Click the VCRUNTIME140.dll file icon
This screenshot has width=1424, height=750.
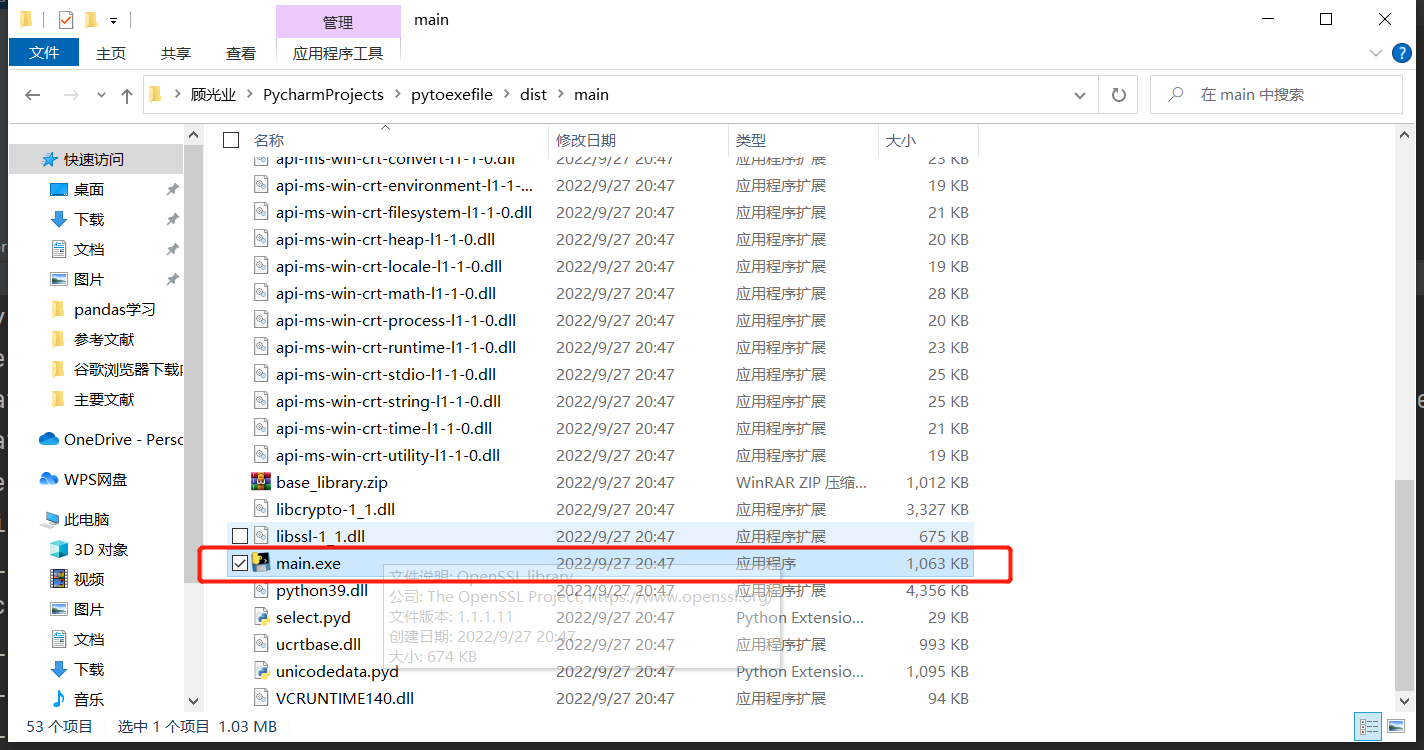[x=261, y=698]
